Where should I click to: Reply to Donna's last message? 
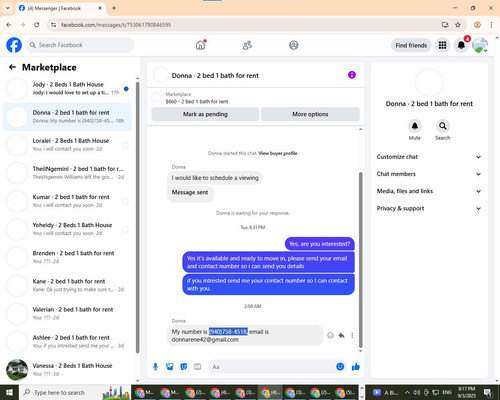(x=341, y=335)
